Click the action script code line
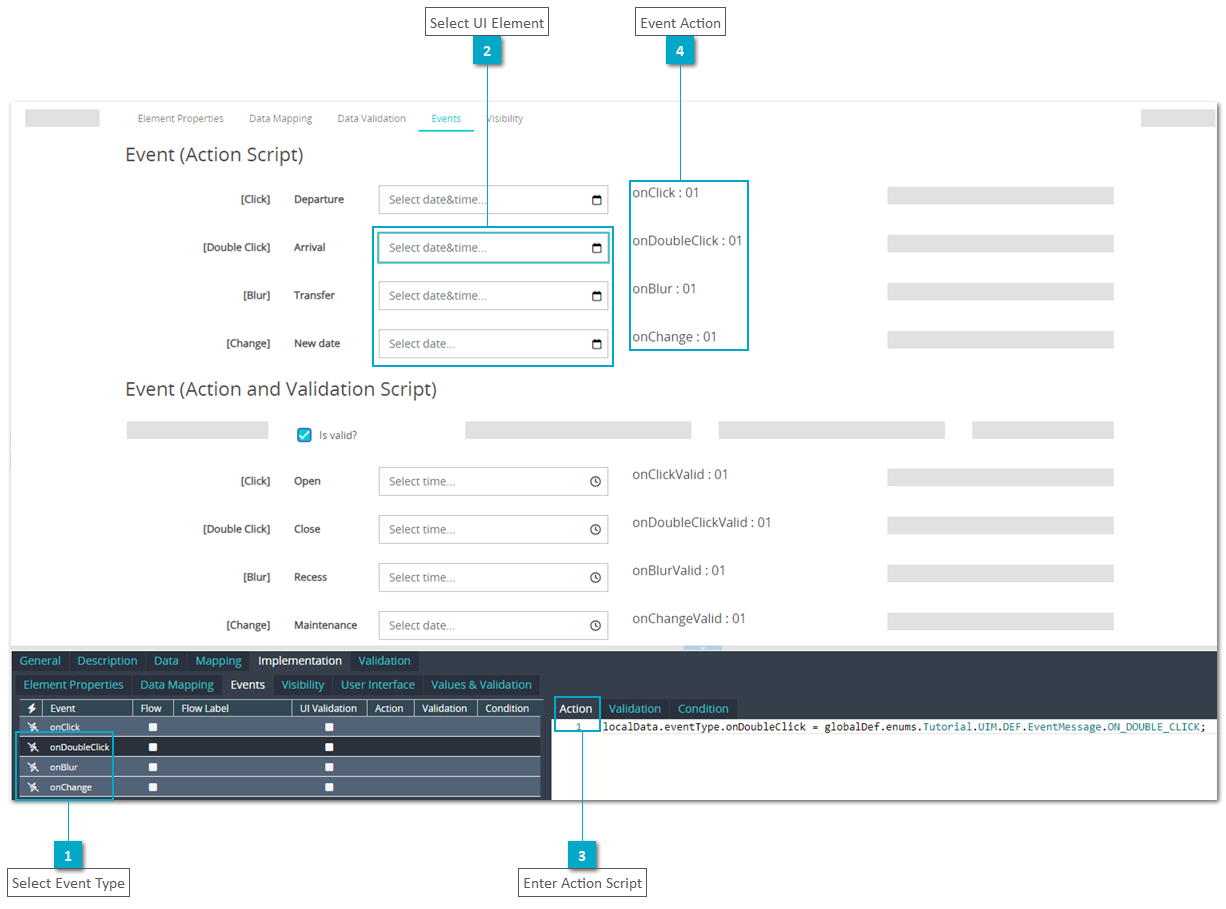Viewport: 1226px width, 909px height. pos(904,727)
